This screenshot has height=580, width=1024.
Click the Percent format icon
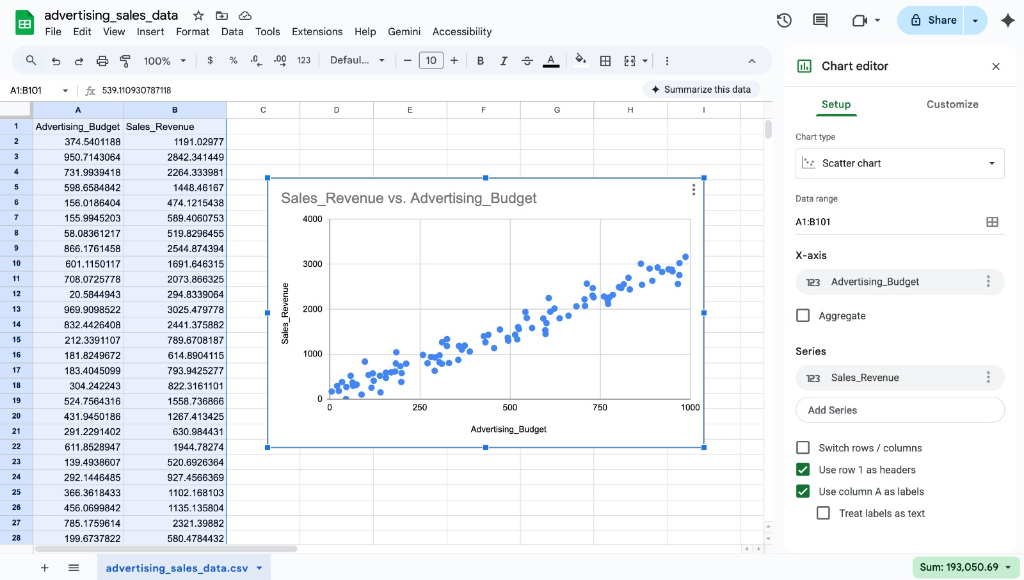(x=231, y=60)
